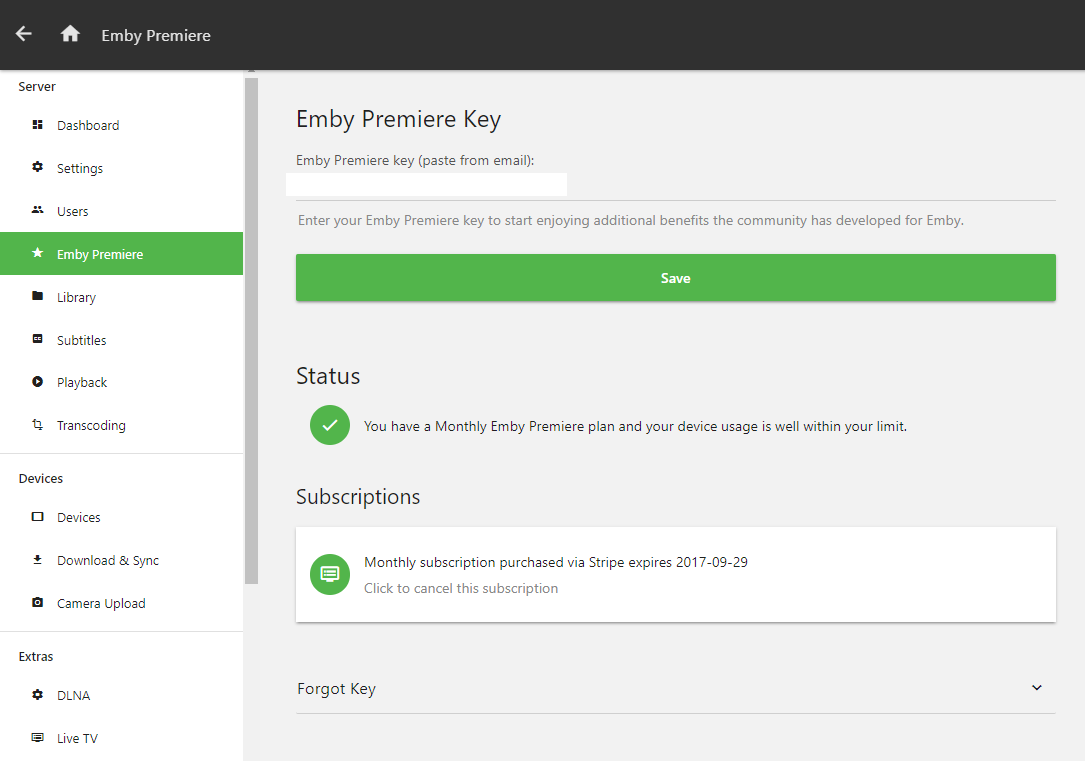Click the Users people icon
The width and height of the screenshot is (1085, 761).
(37, 210)
